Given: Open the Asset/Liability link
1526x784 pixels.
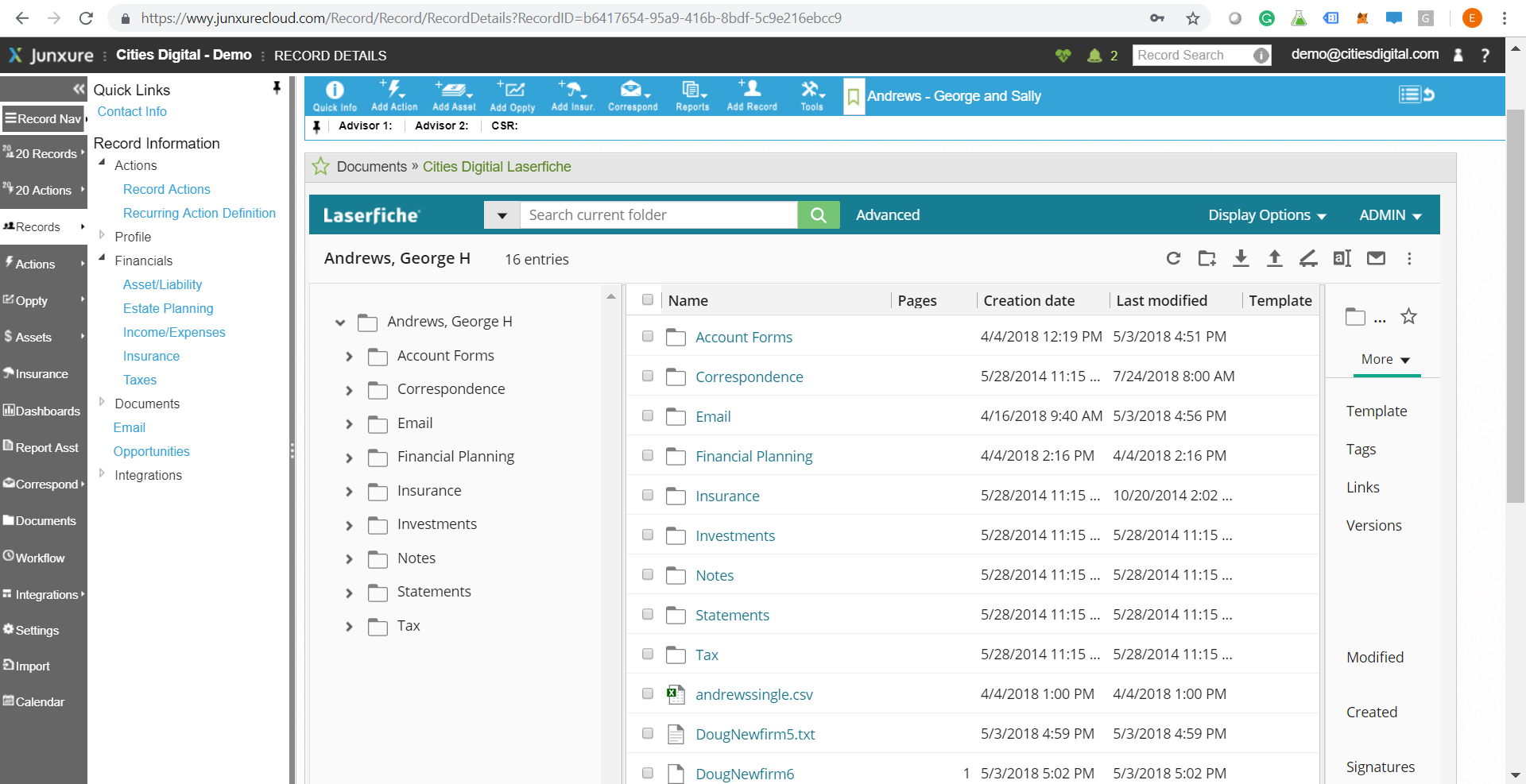Looking at the screenshot, I should tap(162, 284).
